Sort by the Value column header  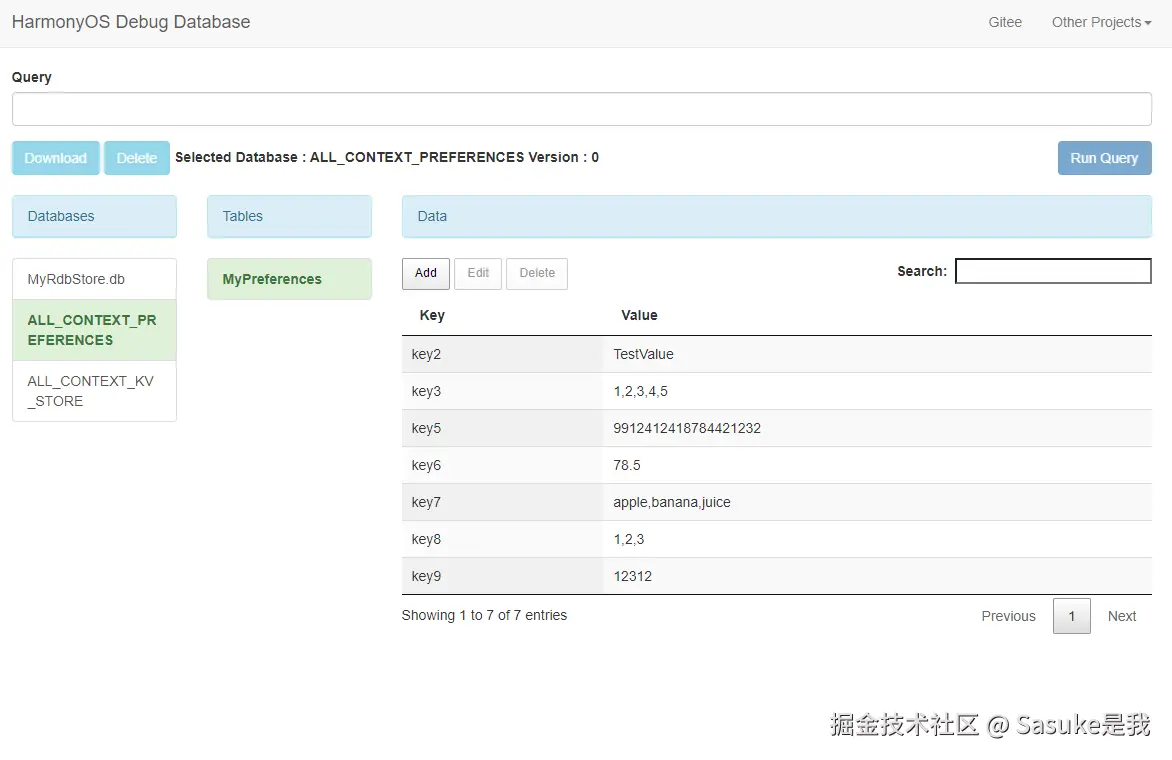point(878,315)
